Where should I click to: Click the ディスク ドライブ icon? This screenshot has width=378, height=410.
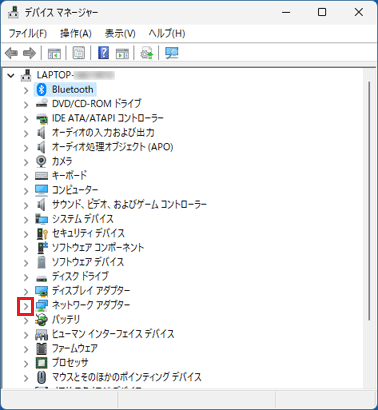pos(41,278)
